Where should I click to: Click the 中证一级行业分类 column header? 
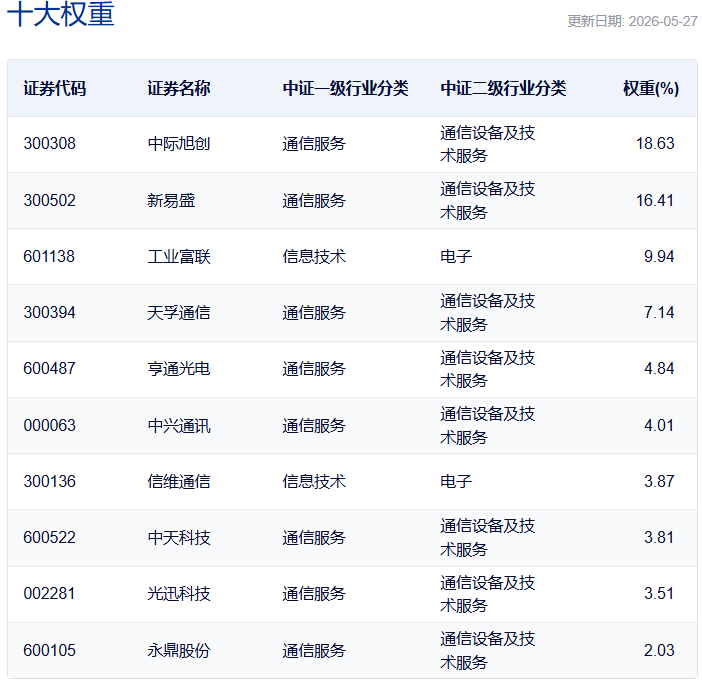coord(345,88)
